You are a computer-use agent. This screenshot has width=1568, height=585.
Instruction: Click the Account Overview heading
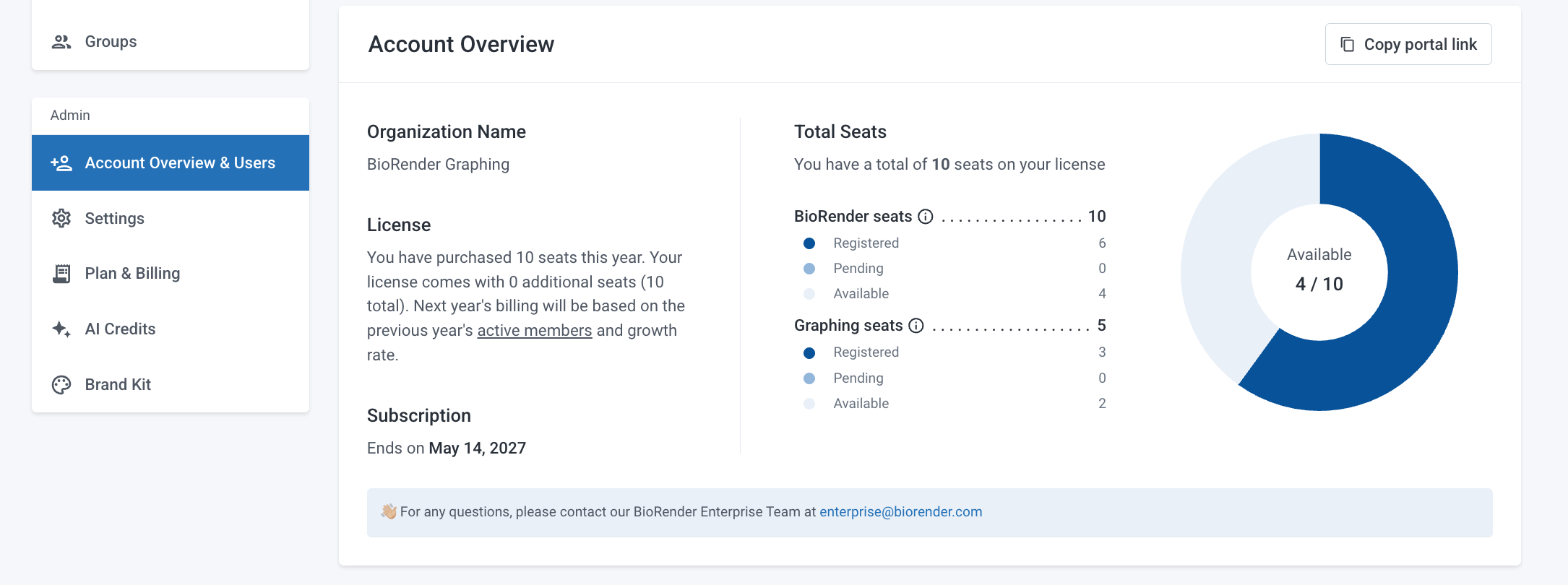(461, 45)
